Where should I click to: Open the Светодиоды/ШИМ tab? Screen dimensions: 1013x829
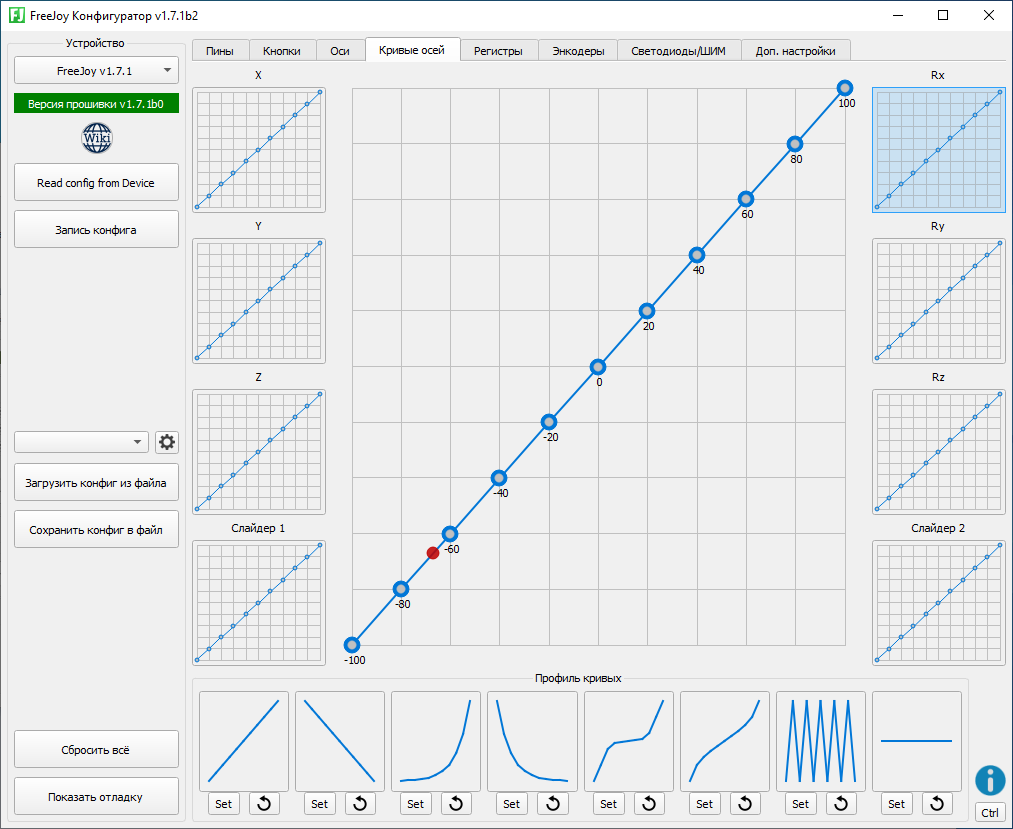click(679, 51)
